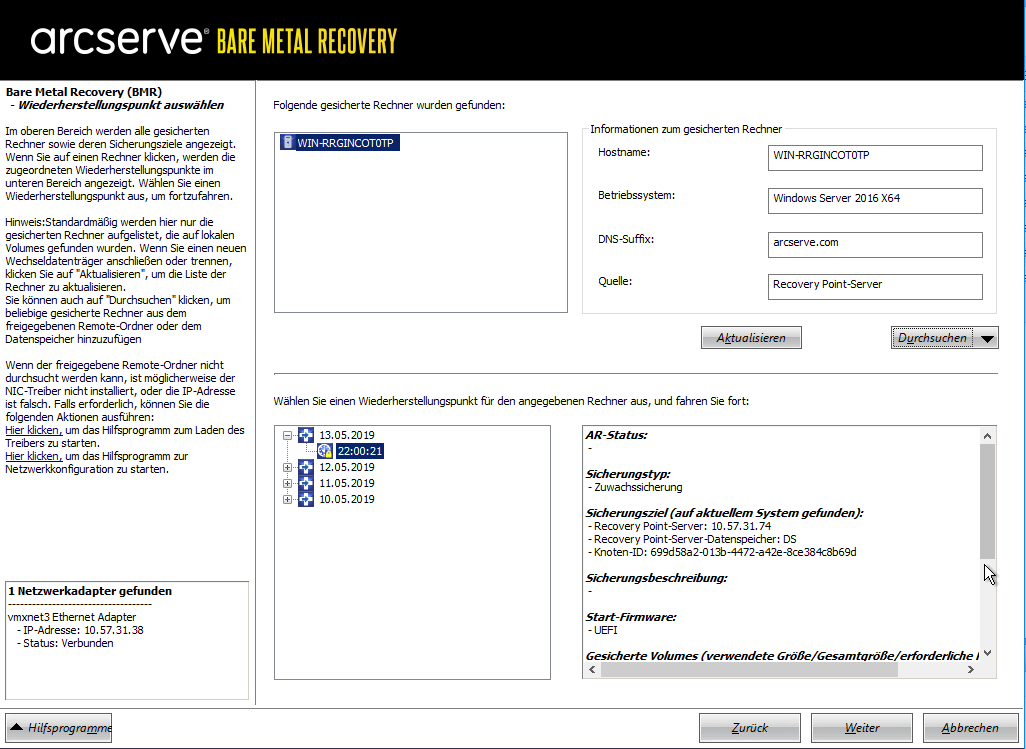Screen dimensions: 1026x749
Task: Collapse the 13.05.2019 tree node
Action: pos(287,435)
